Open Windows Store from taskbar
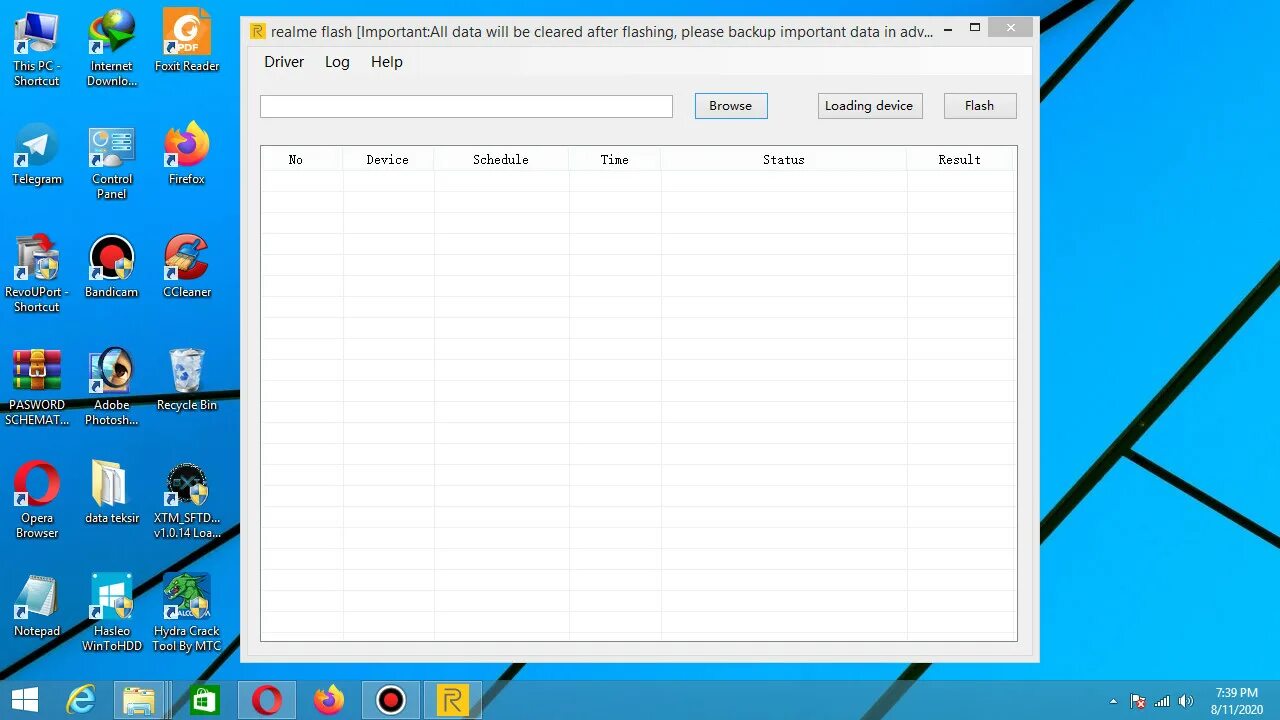 click(204, 700)
